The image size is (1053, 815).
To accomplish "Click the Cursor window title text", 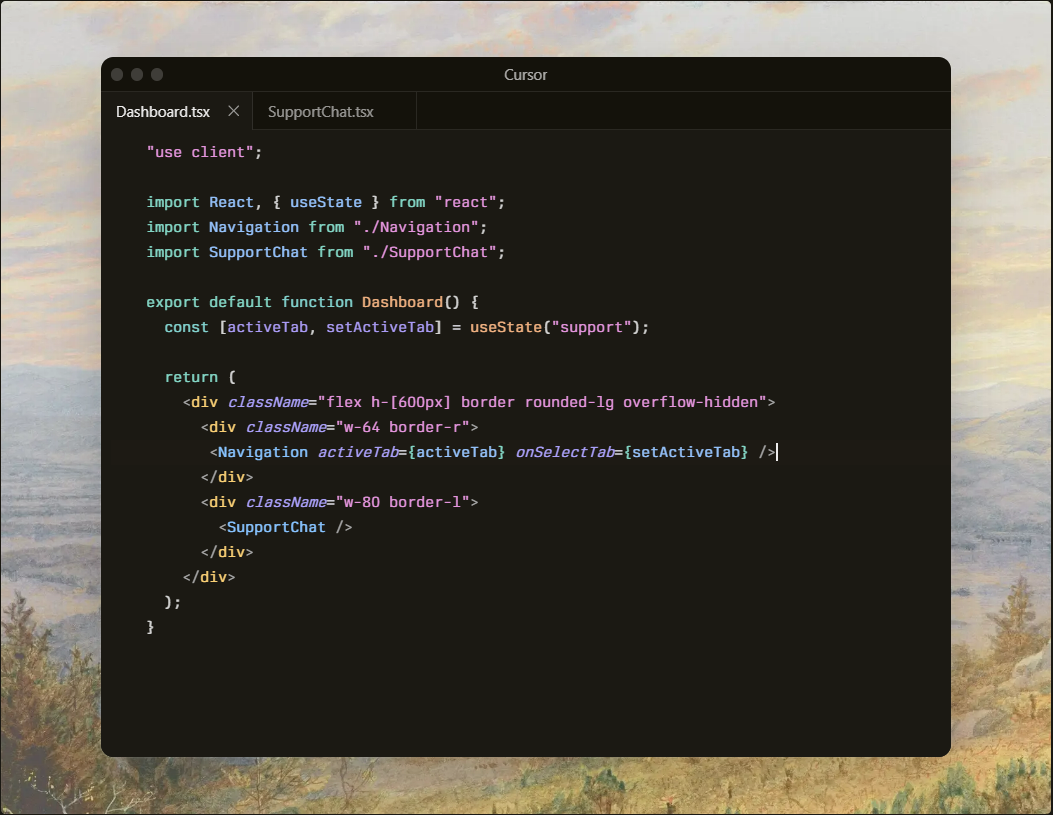I will click(x=525, y=75).
